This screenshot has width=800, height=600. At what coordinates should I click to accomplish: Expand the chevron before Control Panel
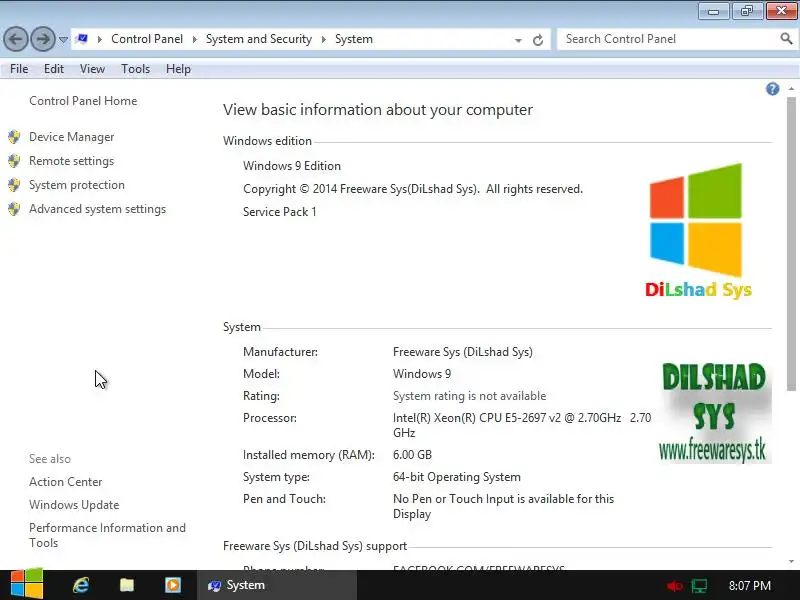(x=100, y=39)
